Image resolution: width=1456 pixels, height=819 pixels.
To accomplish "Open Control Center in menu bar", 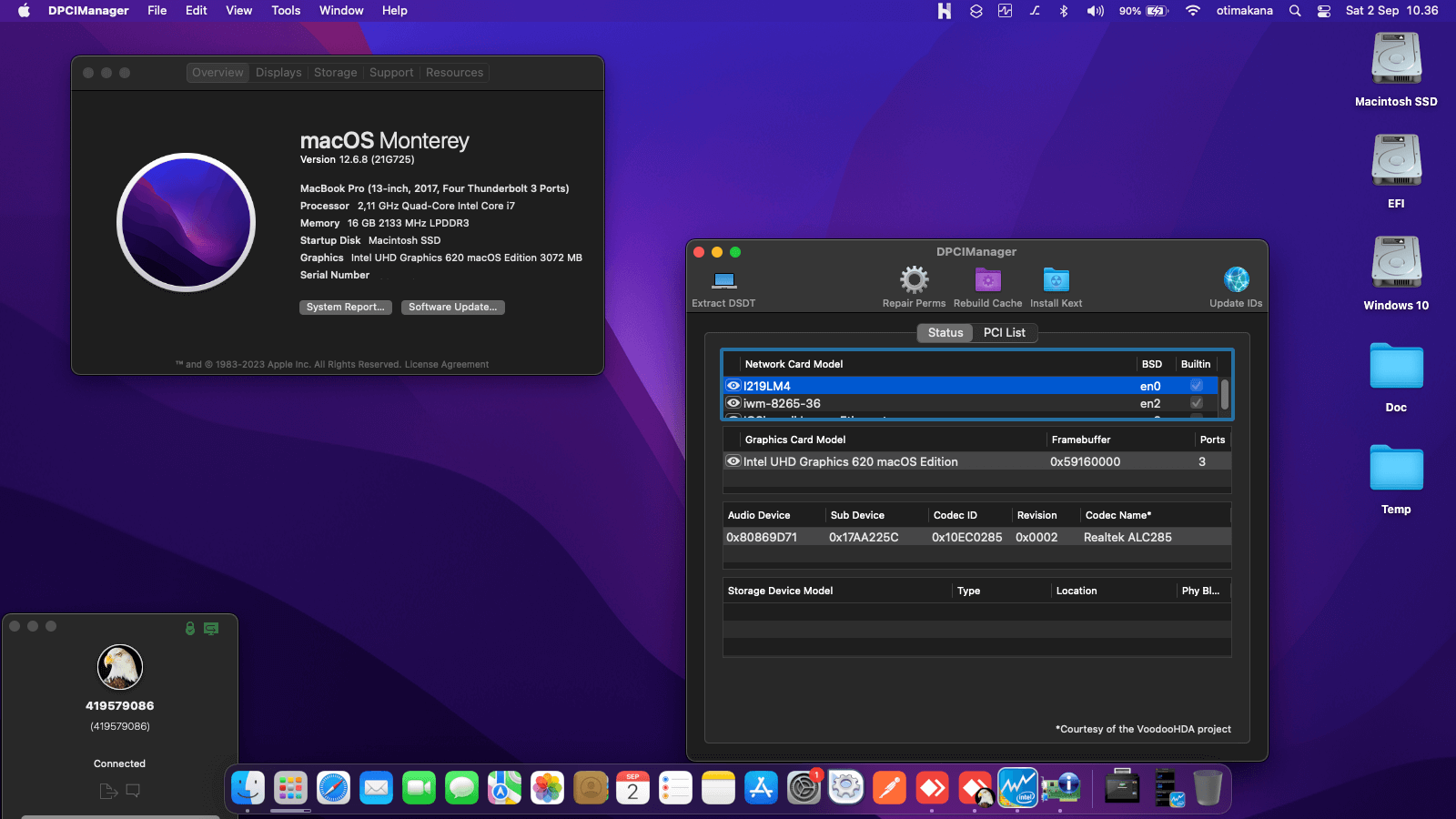I will 1324,11.
